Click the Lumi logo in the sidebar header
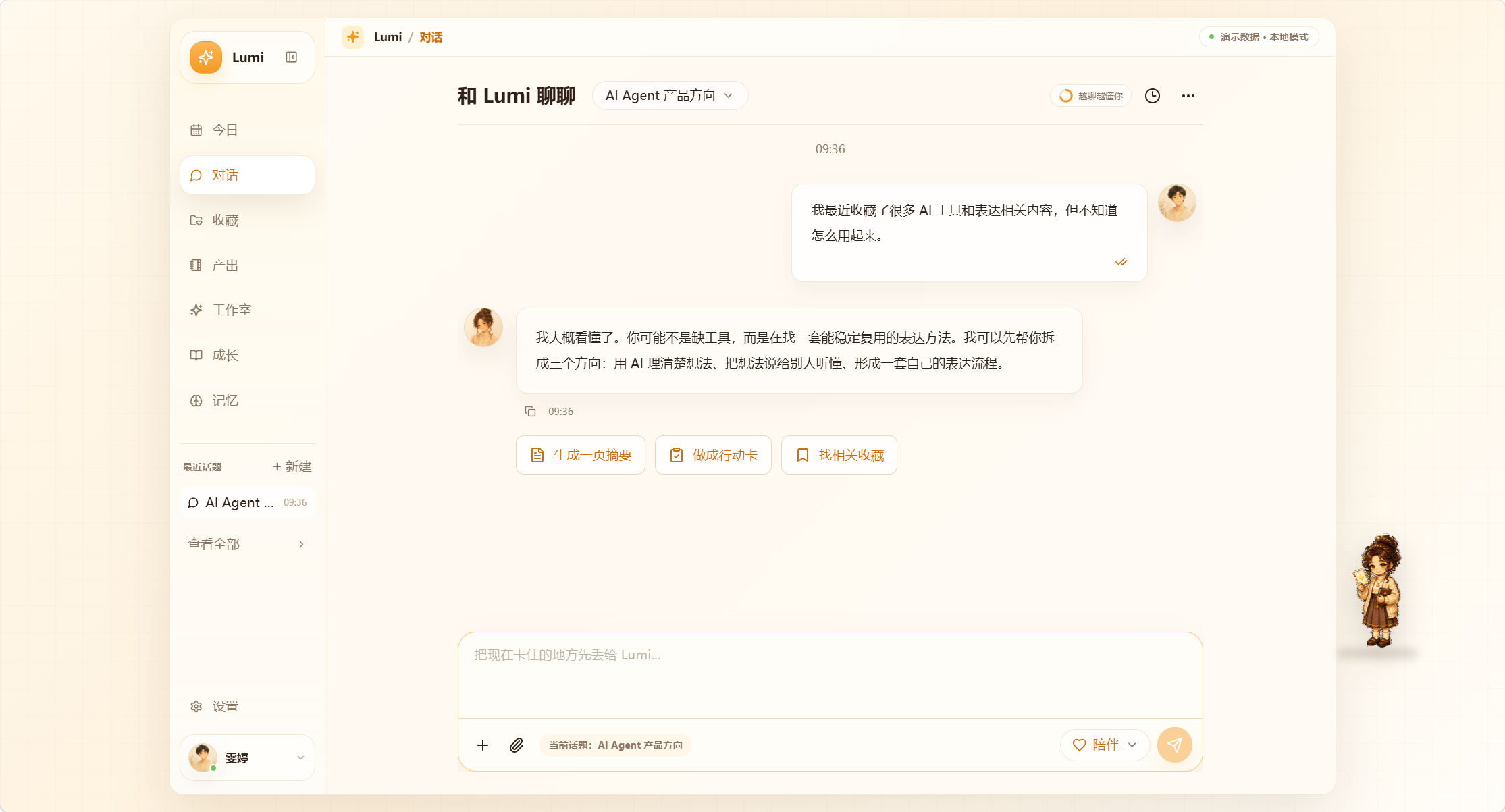This screenshot has height=812, width=1505. [206, 57]
